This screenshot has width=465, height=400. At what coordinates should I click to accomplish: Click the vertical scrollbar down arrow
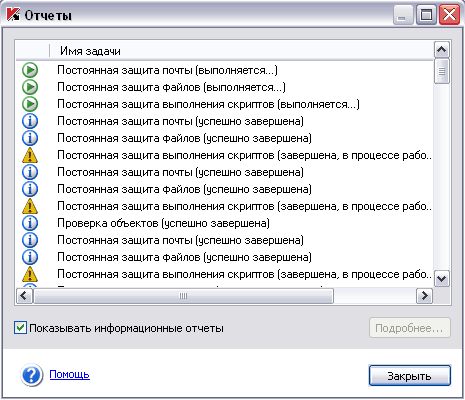click(x=442, y=278)
